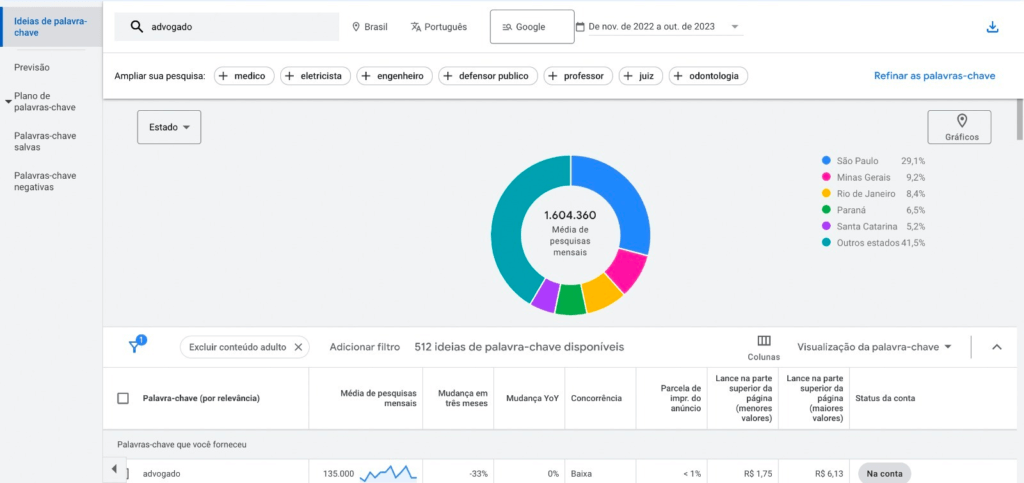Expand 'Visualização da palavra-chave' dropdown
Viewport: 1024px width, 483px height.
pos(874,347)
